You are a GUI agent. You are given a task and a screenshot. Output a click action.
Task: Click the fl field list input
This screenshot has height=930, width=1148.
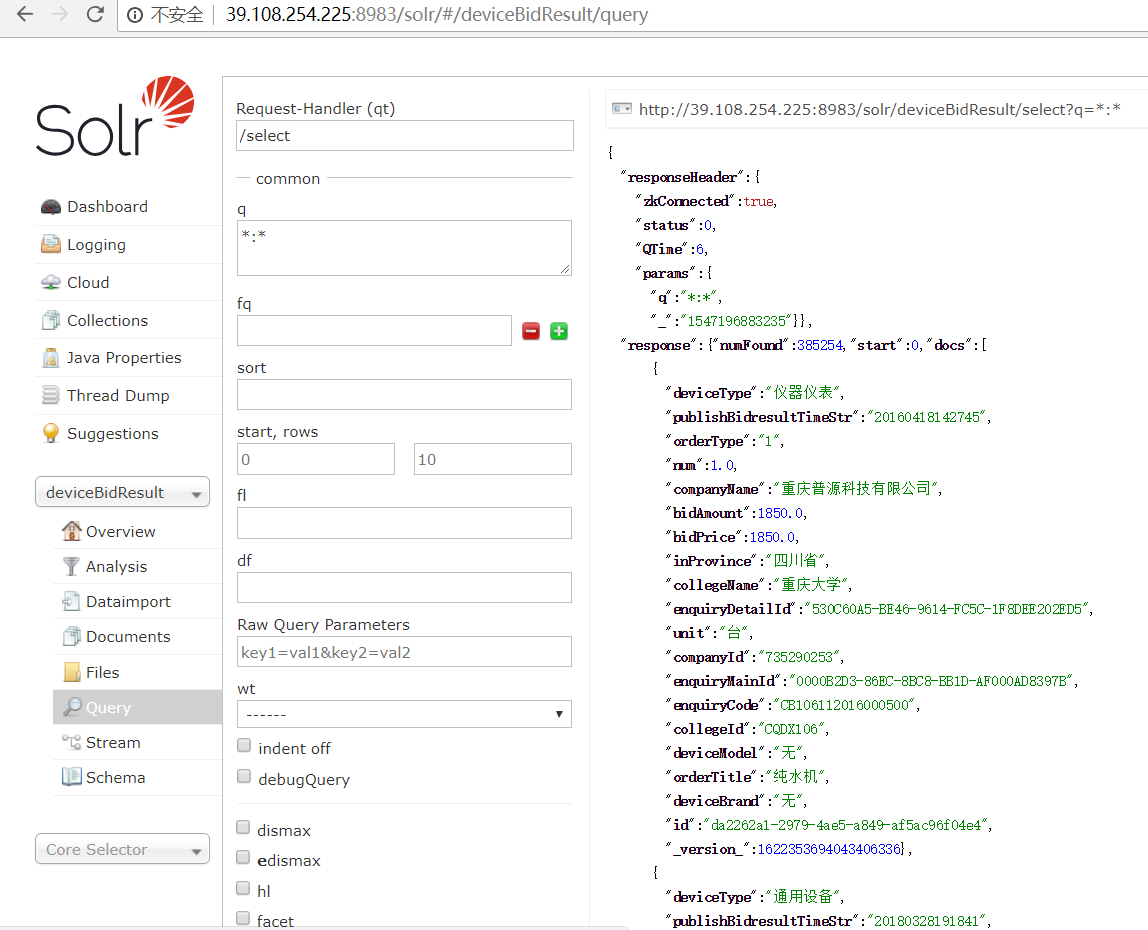tap(404, 524)
